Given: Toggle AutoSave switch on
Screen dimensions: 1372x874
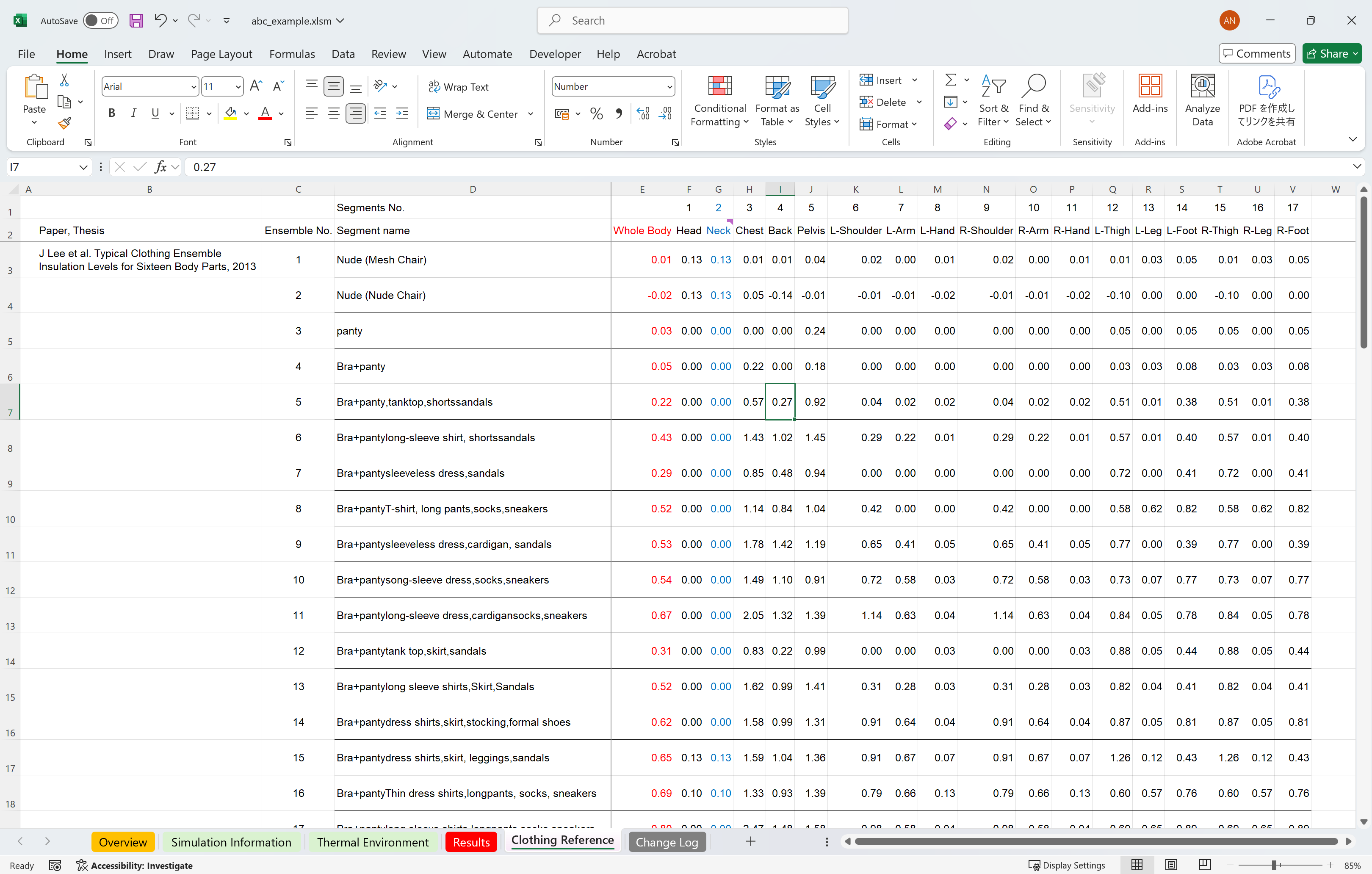Looking at the screenshot, I should point(100,21).
